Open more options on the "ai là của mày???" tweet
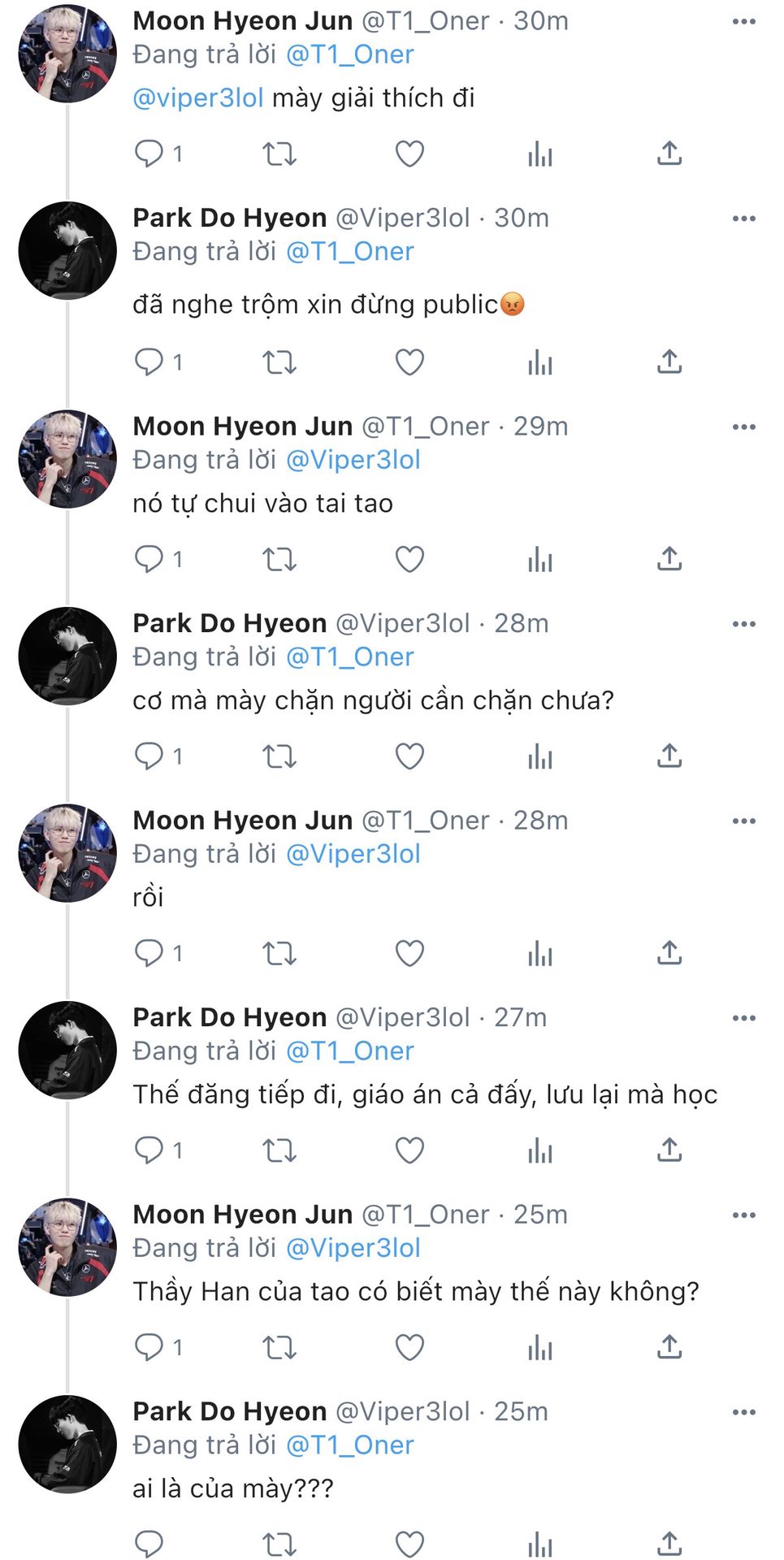This screenshot has height=1560, width=784. [743, 1413]
